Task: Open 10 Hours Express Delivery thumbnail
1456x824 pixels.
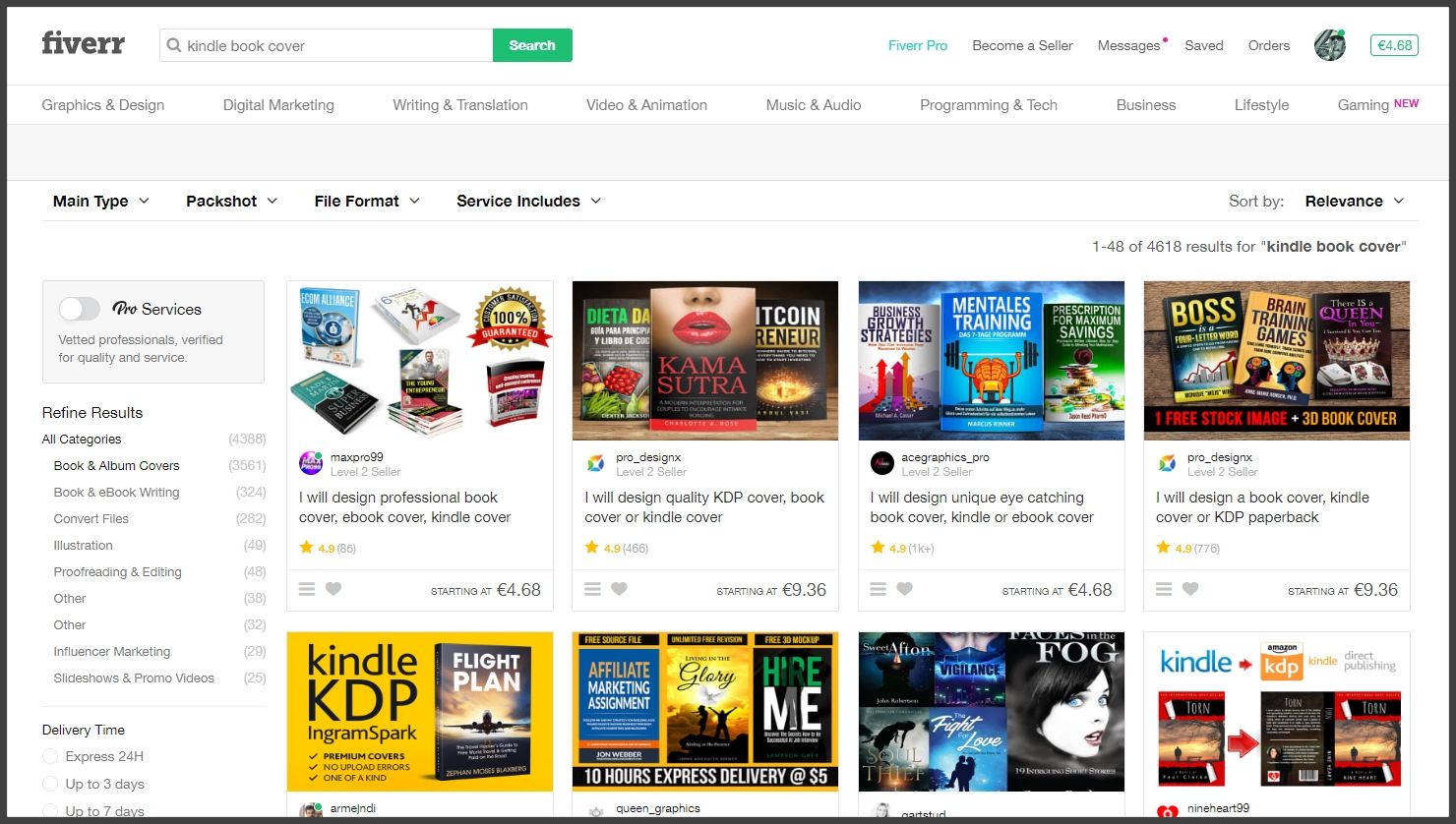Action: click(705, 712)
